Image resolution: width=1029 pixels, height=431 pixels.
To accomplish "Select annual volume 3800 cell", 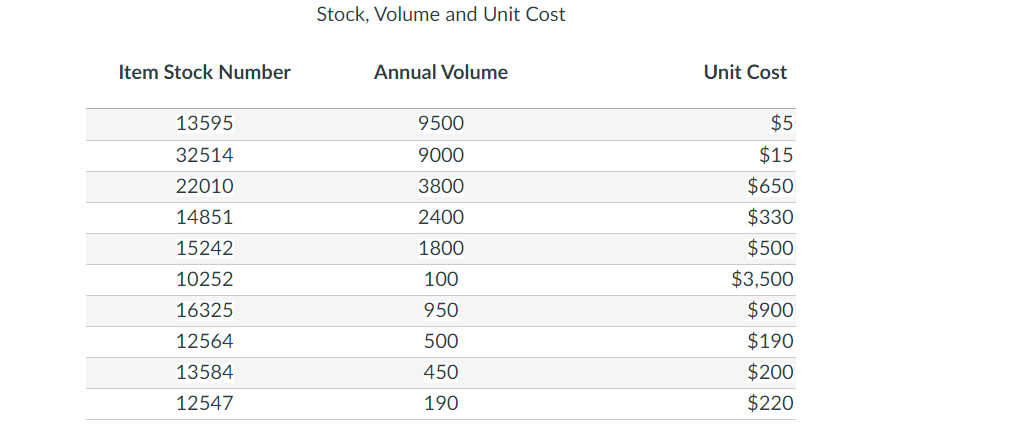I will click(x=441, y=186).
